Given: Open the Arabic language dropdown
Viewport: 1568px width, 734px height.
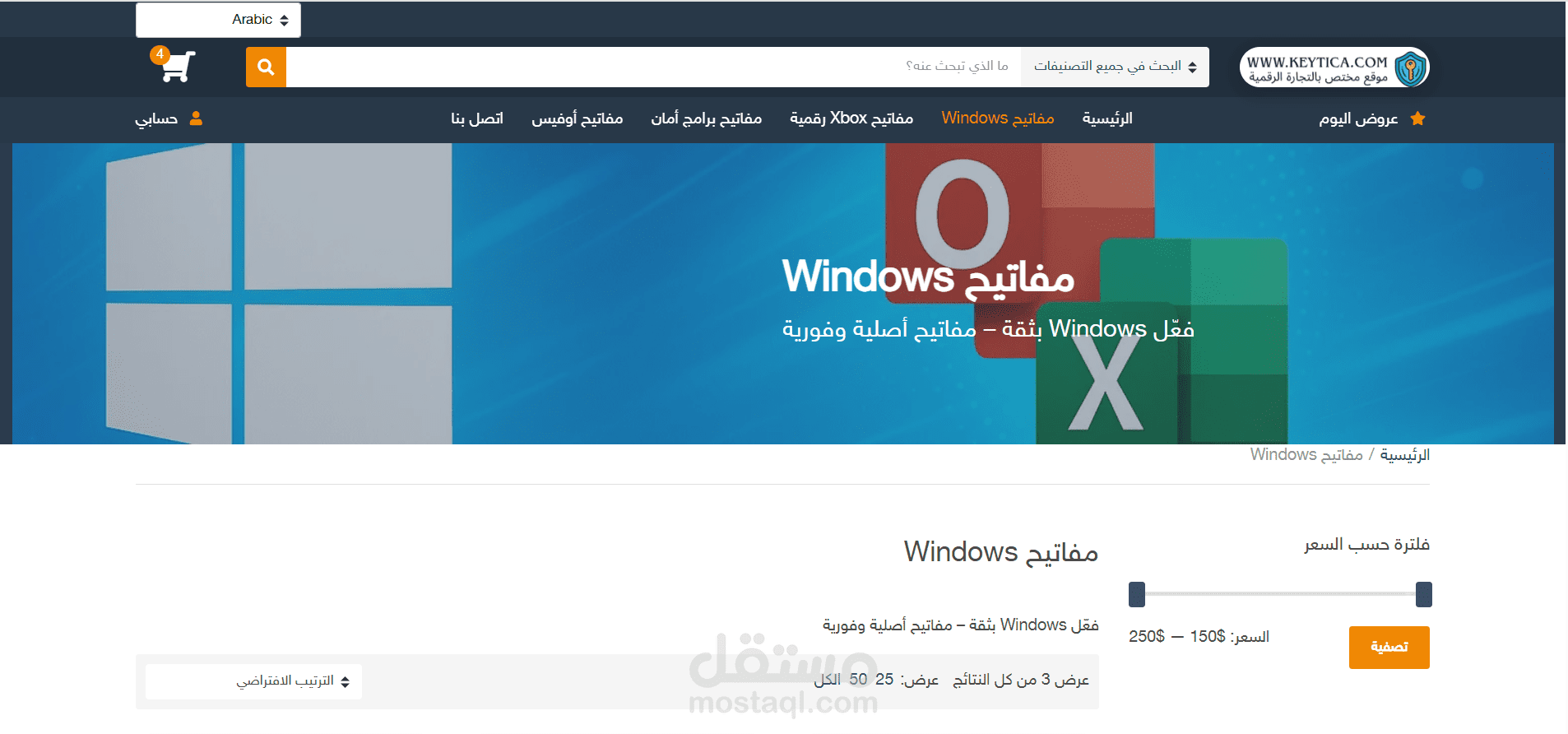Looking at the screenshot, I should [x=219, y=20].
